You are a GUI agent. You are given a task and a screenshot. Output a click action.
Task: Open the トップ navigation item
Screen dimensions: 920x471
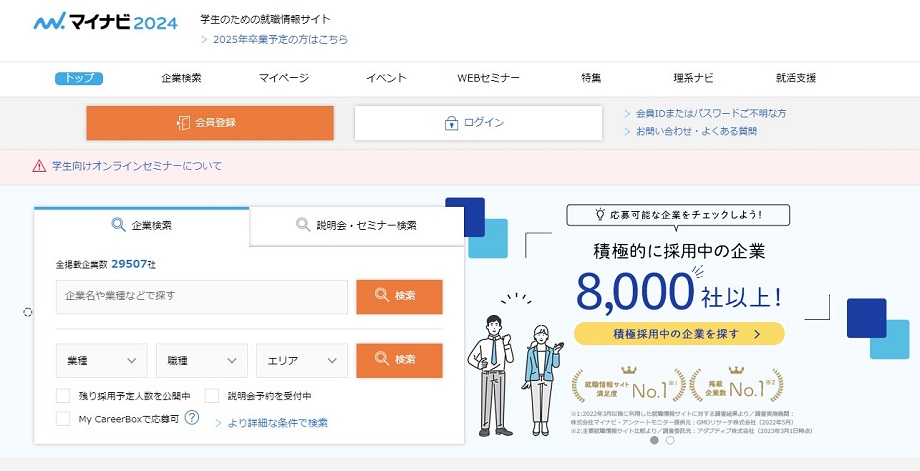pyautogui.click(x=79, y=78)
